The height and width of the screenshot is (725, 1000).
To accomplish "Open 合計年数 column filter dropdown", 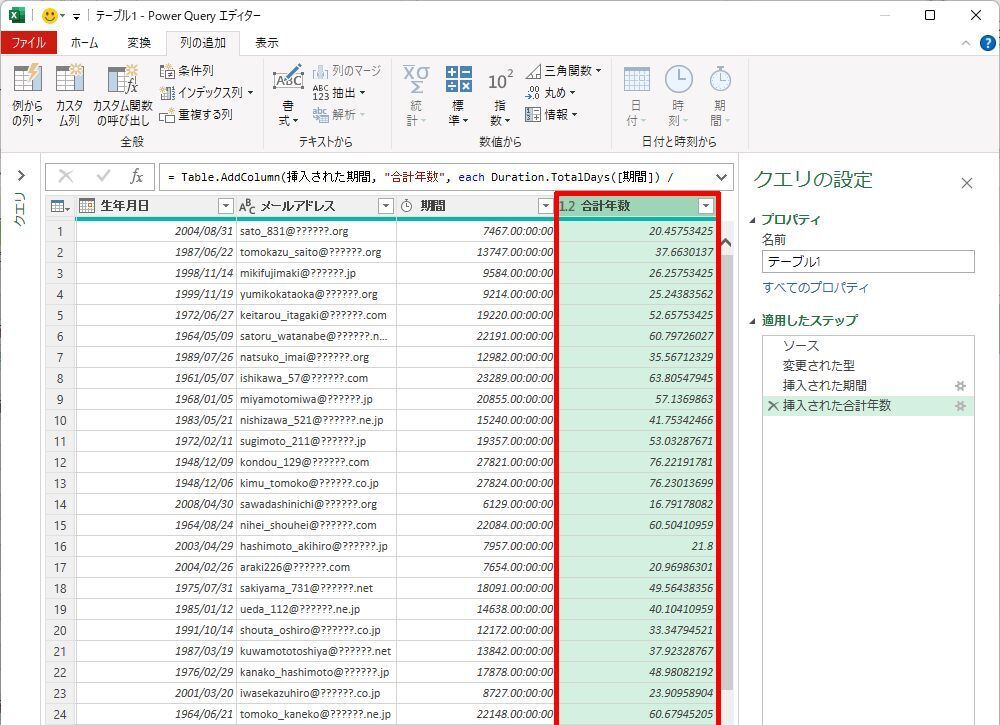I will click(x=706, y=206).
